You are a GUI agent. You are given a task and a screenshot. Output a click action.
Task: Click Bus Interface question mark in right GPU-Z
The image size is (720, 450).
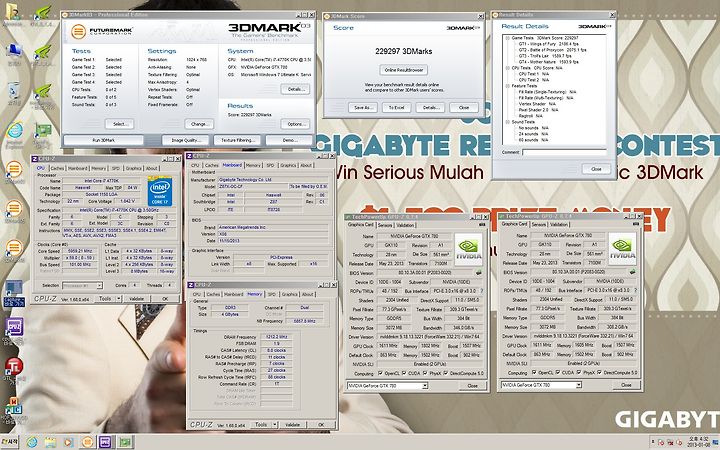tap(636, 290)
